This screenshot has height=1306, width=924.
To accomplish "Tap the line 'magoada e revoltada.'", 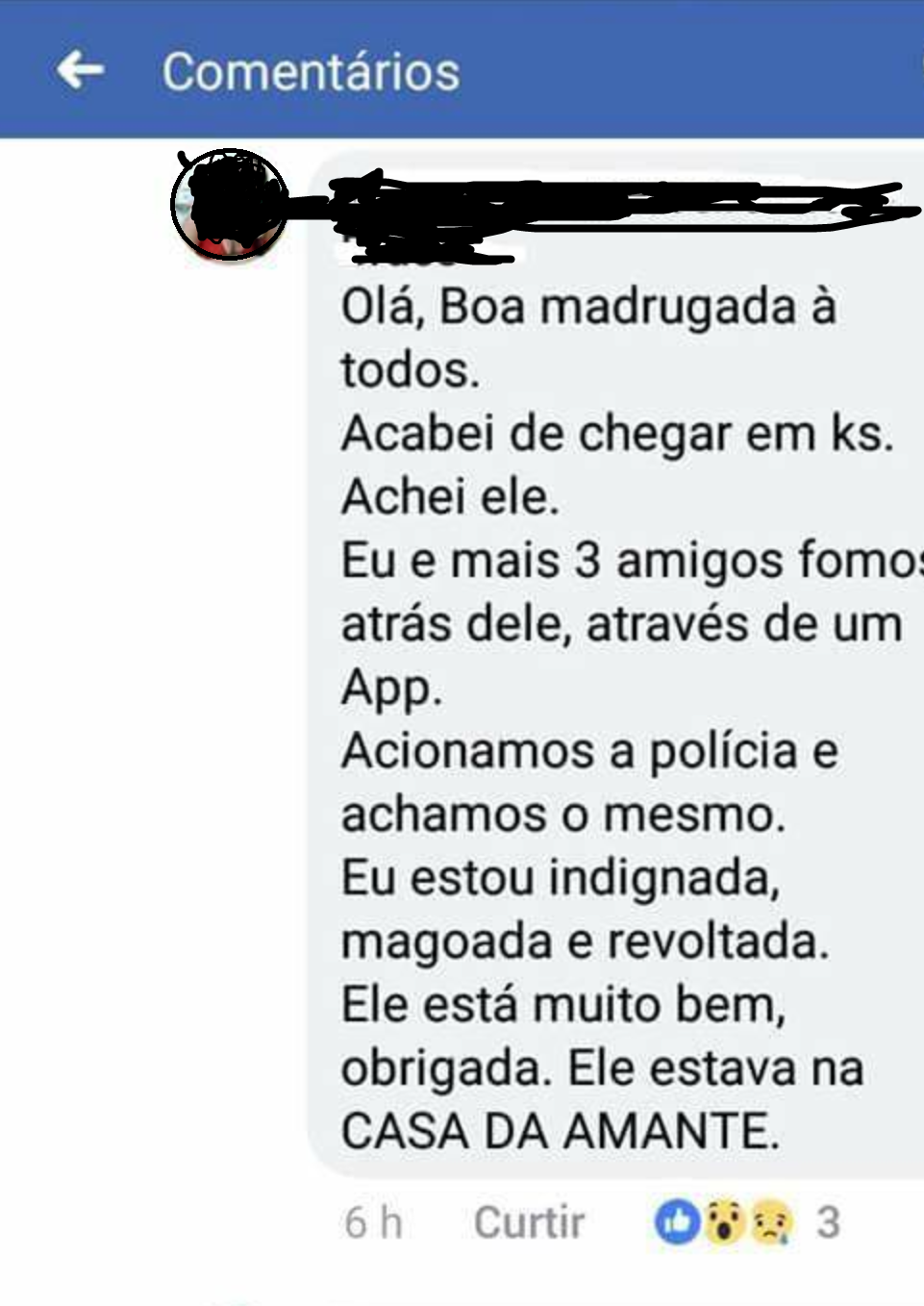I will 585,942.
